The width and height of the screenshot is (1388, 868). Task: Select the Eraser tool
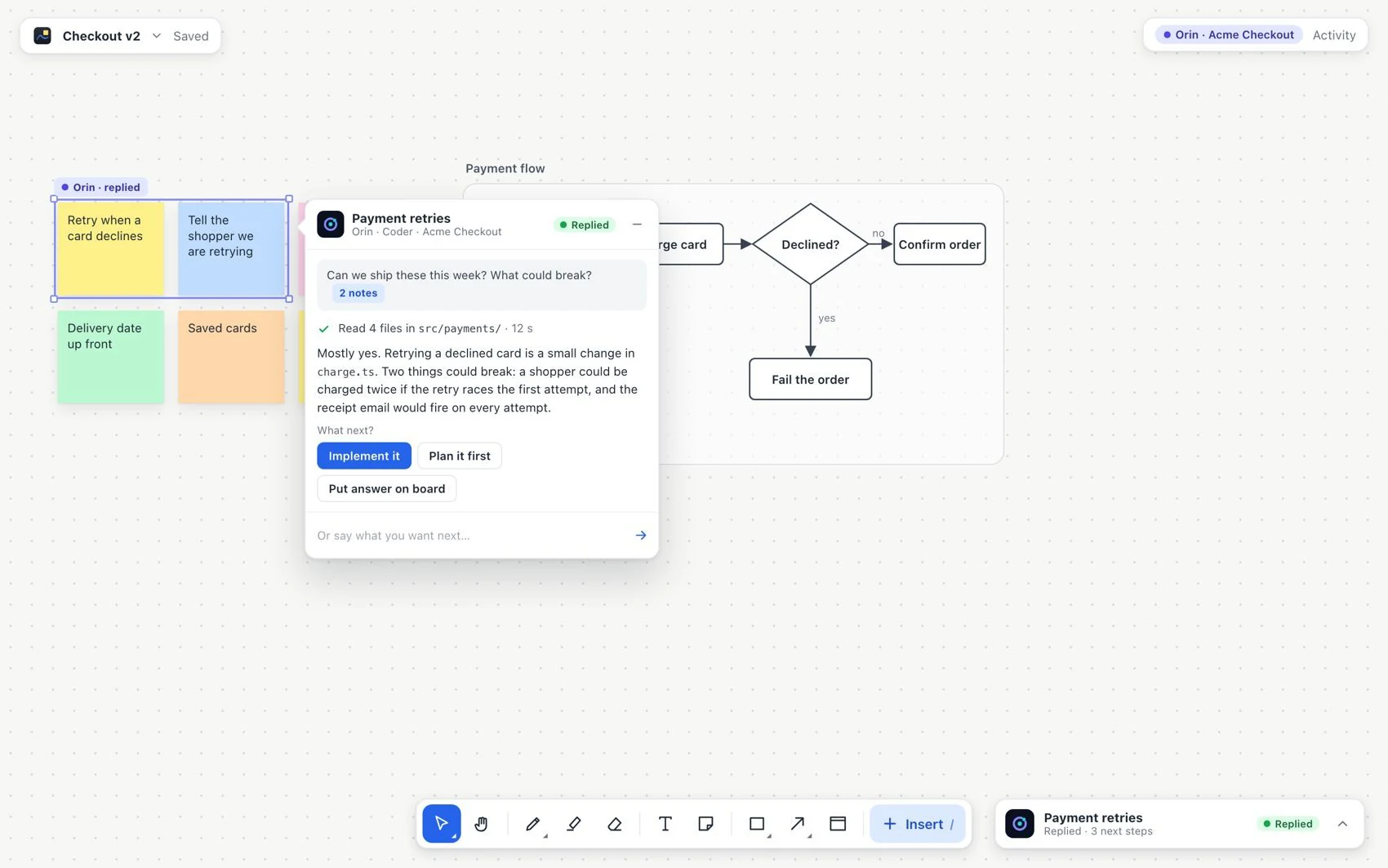(615, 823)
